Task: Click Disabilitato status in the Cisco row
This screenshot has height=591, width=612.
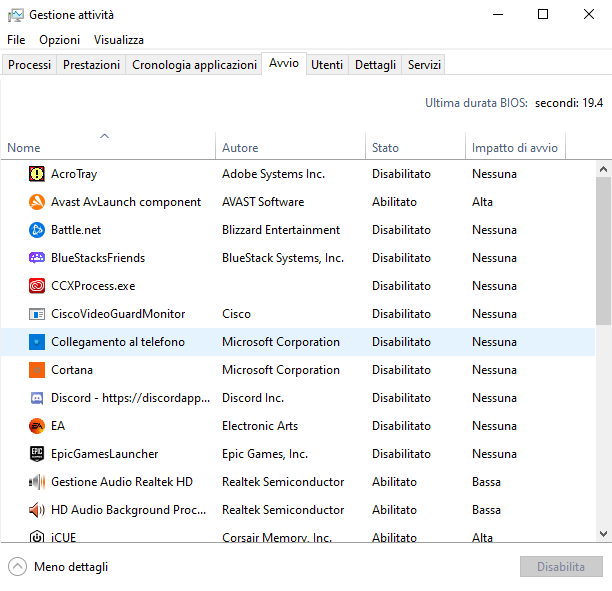Action: (401, 314)
